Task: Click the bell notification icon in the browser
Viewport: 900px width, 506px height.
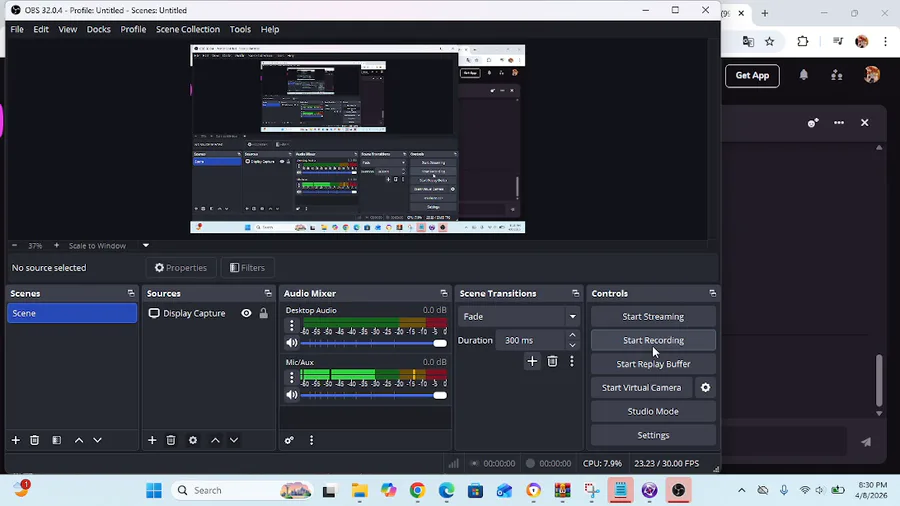Action: click(804, 75)
